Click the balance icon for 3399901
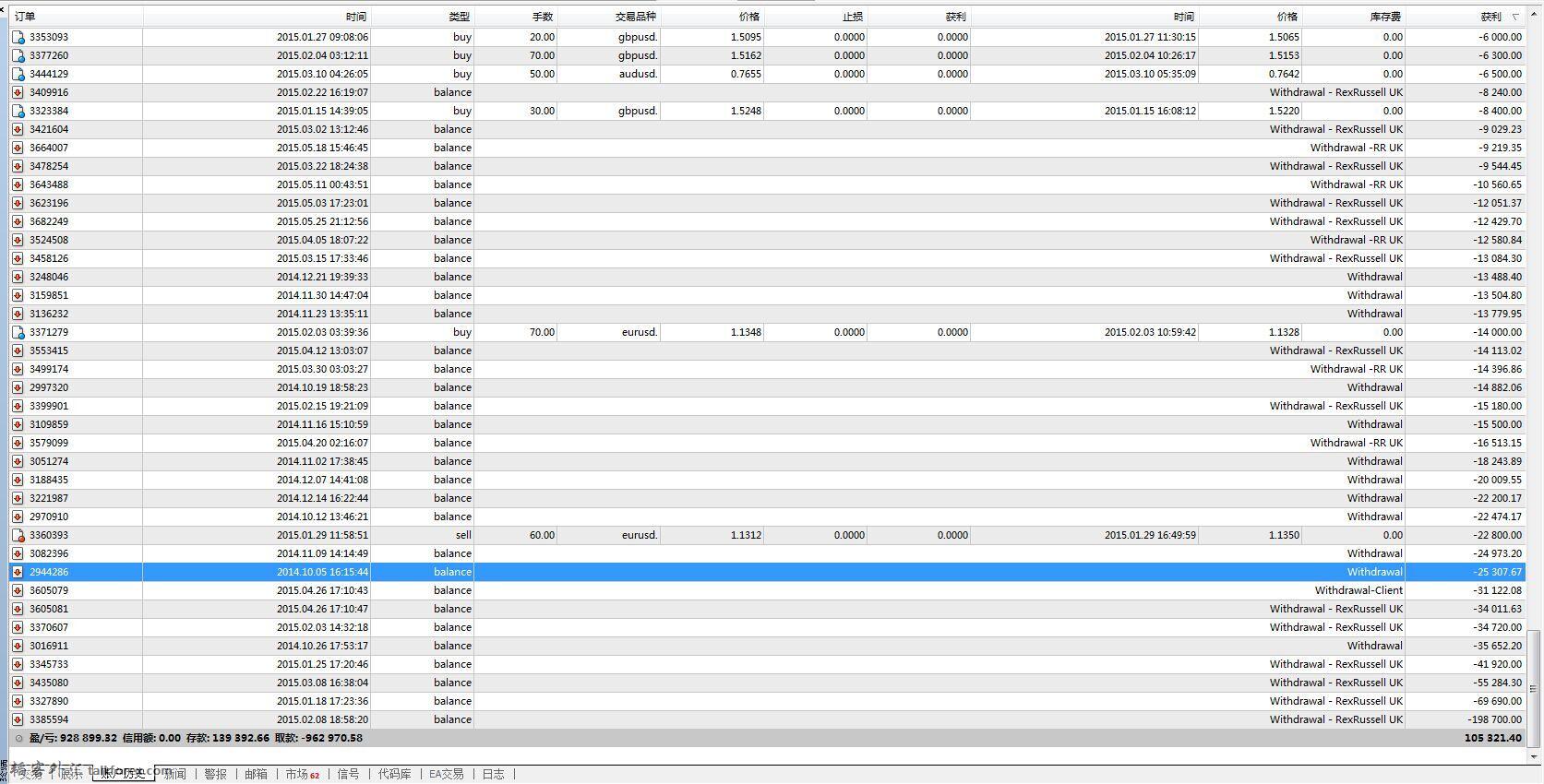Viewport: 1544px width, 784px height. (18, 406)
